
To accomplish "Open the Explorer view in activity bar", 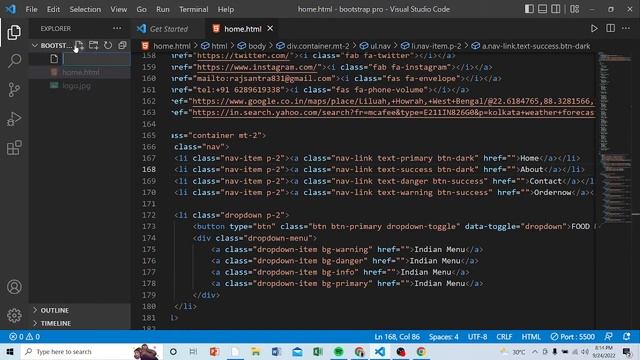I will click(14, 32).
